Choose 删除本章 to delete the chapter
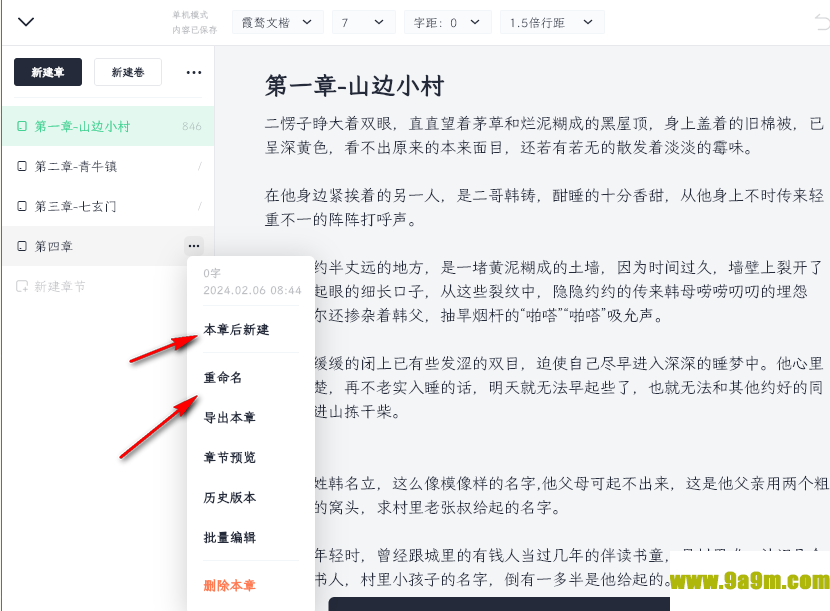The image size is (830, 611). tap(229, 585)
